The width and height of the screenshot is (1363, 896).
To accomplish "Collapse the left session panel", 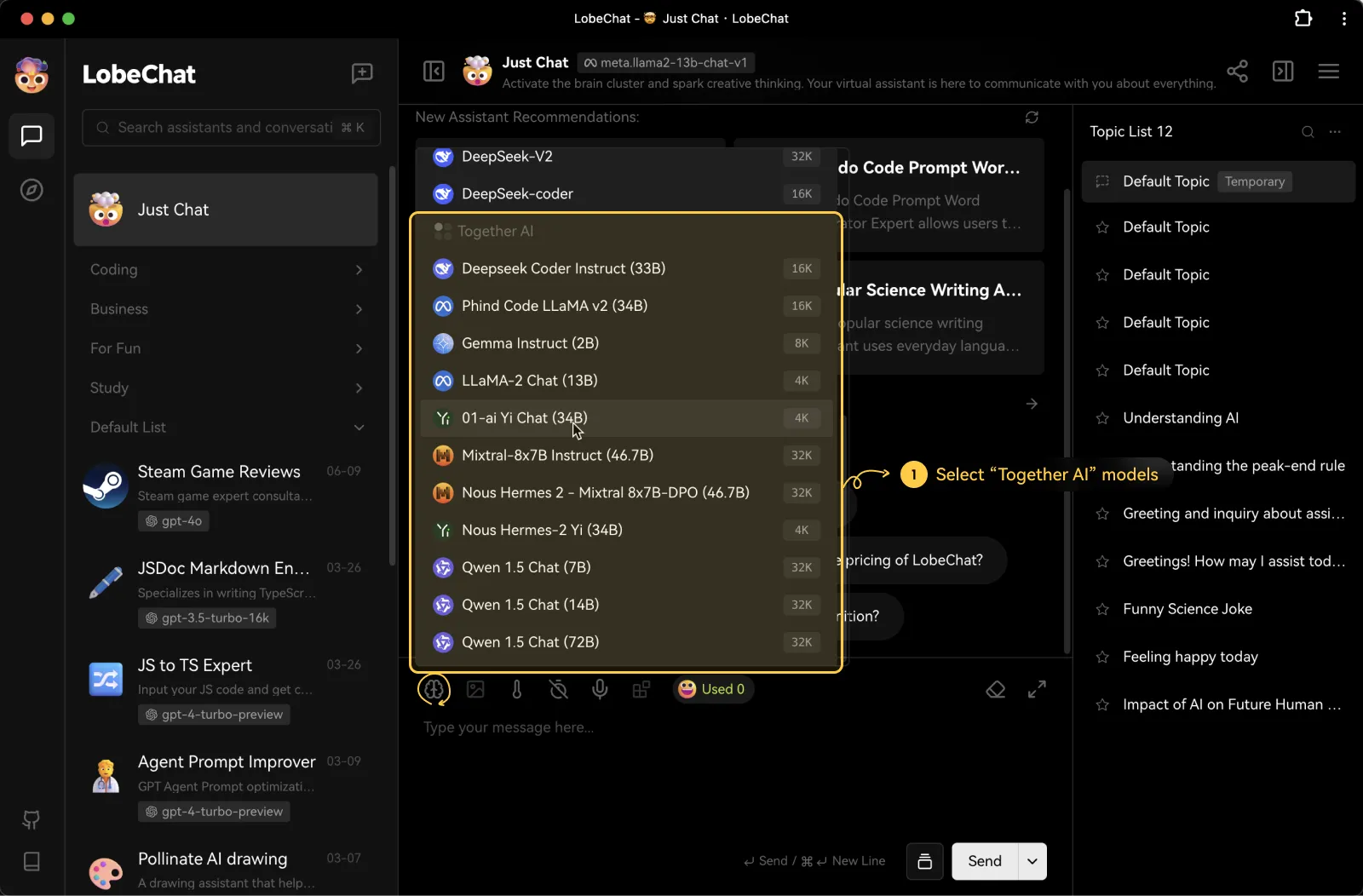I will point(434,71).
